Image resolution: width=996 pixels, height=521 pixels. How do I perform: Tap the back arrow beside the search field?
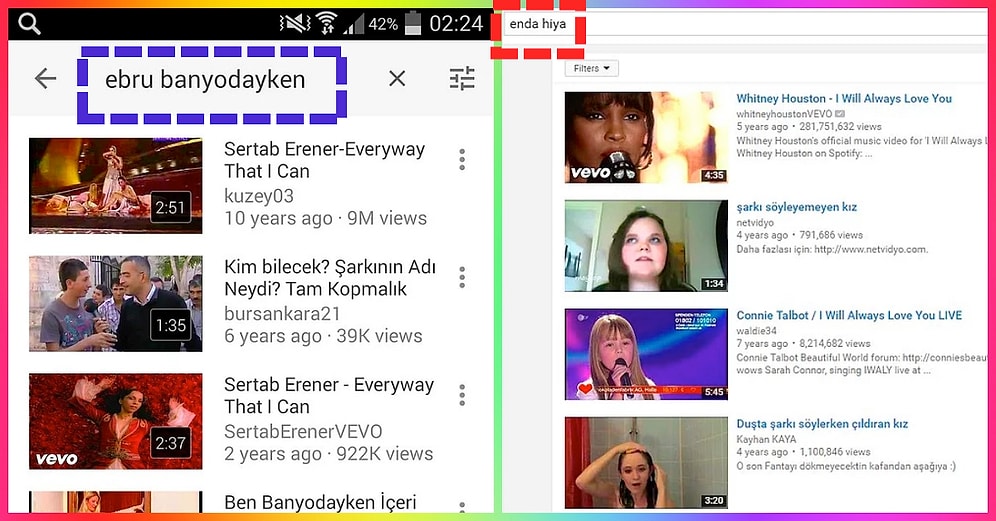[x=45, y=79]
